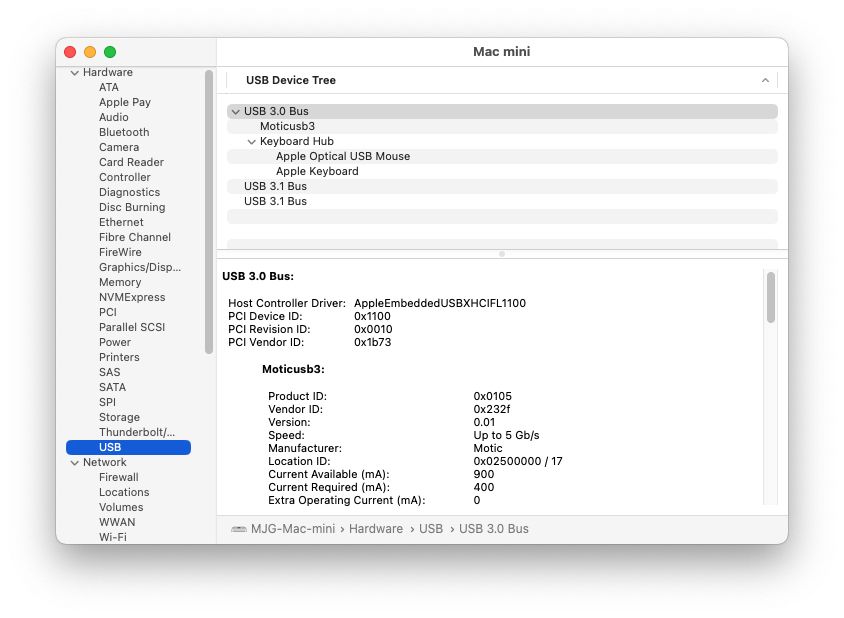Viewport: 844px width, 618px height.
Task: Collapse the USB 3.0 Bus tree row
Action: click(235, 111)
